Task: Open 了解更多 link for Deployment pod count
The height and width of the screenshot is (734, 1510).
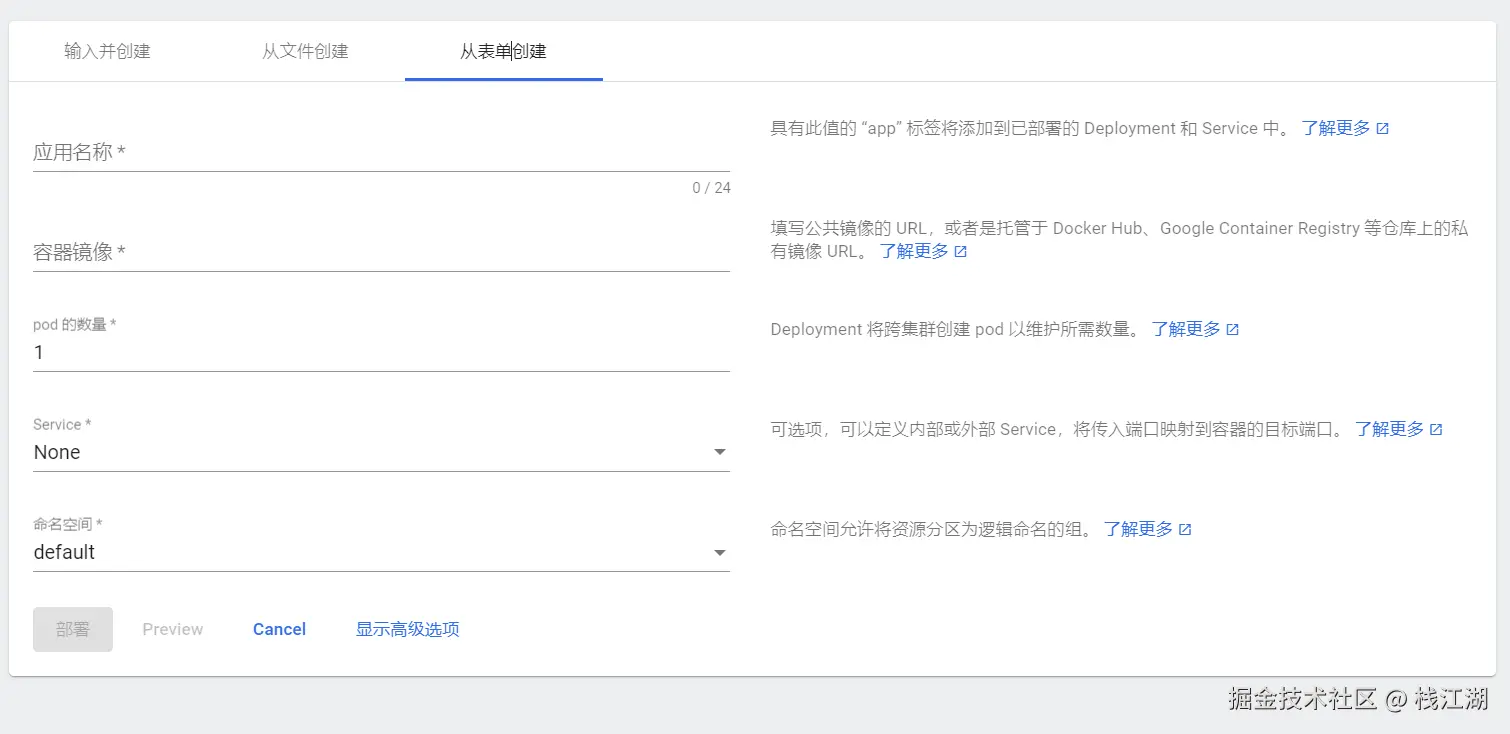Action: tap(1186, 329)
